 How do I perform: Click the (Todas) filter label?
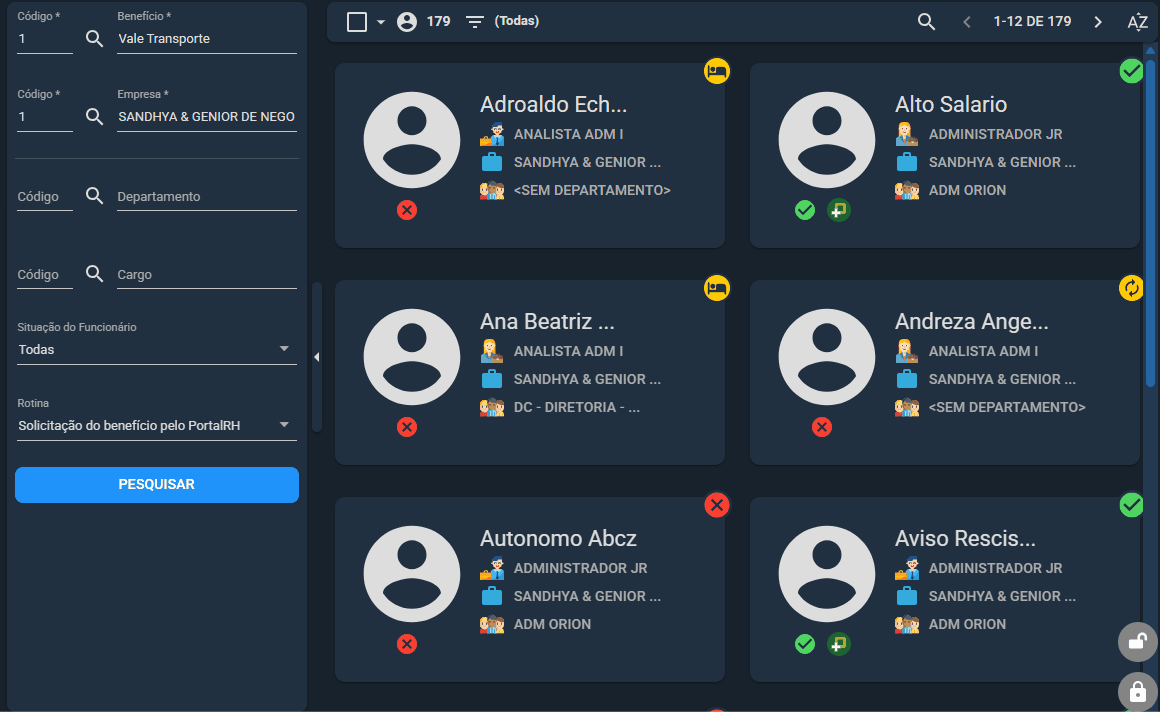pyautogui.click(x=516, y=21)
